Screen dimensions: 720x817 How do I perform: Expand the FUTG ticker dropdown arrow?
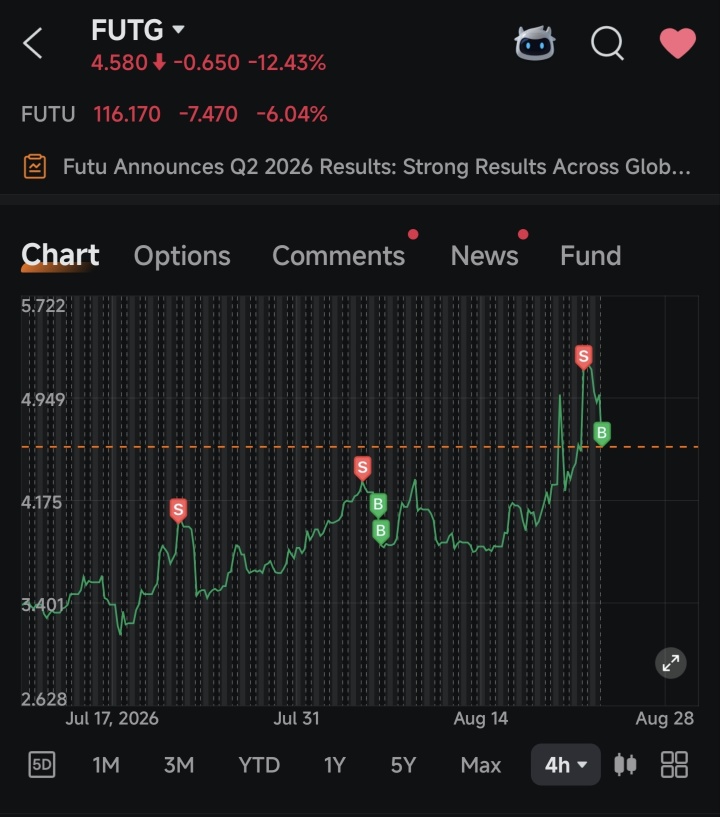[178, 29]
